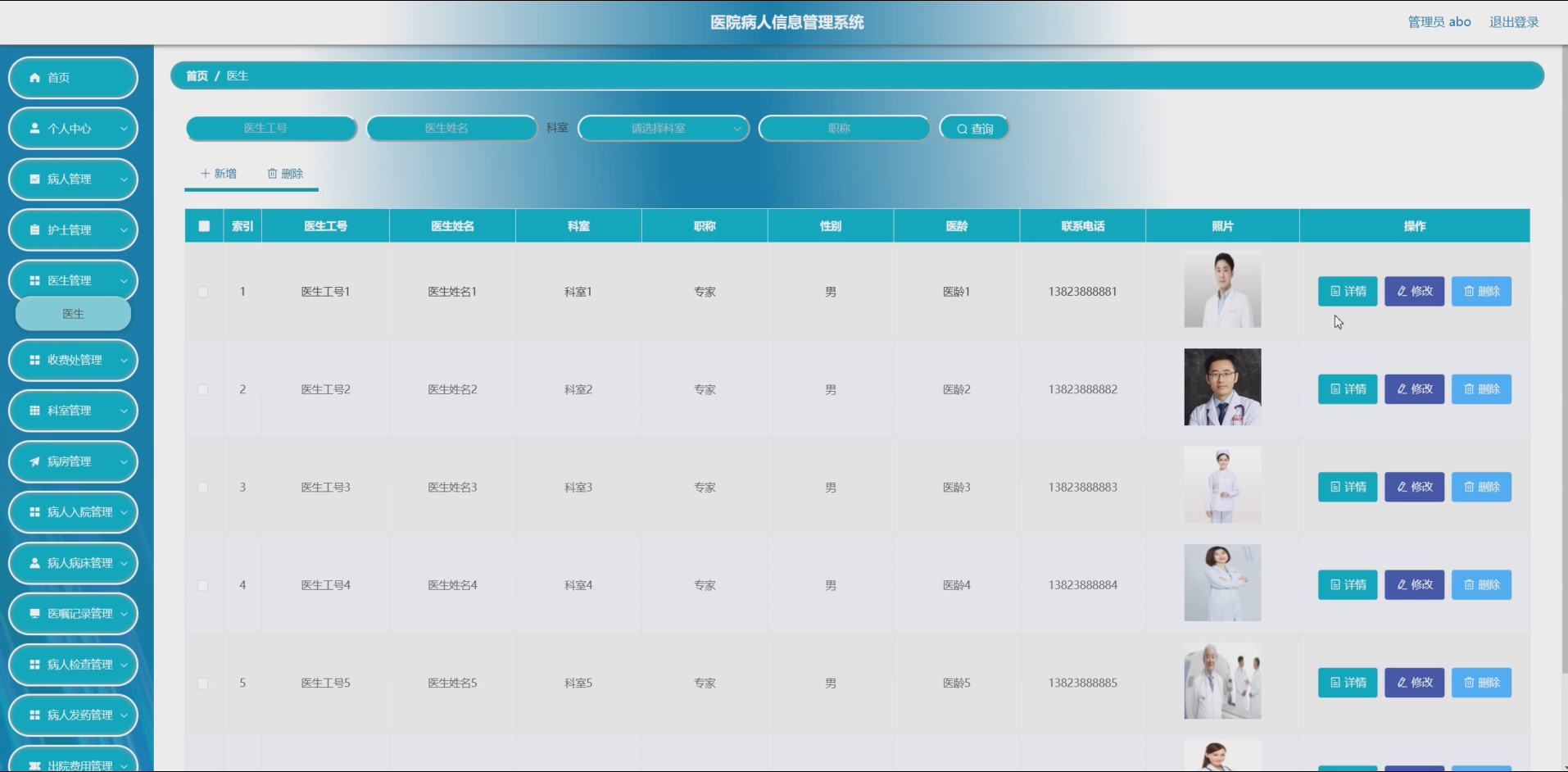This screenshot has width=1568, height=772.
Task: Expand the 个人中心 menu chevron
Action: 124,129
